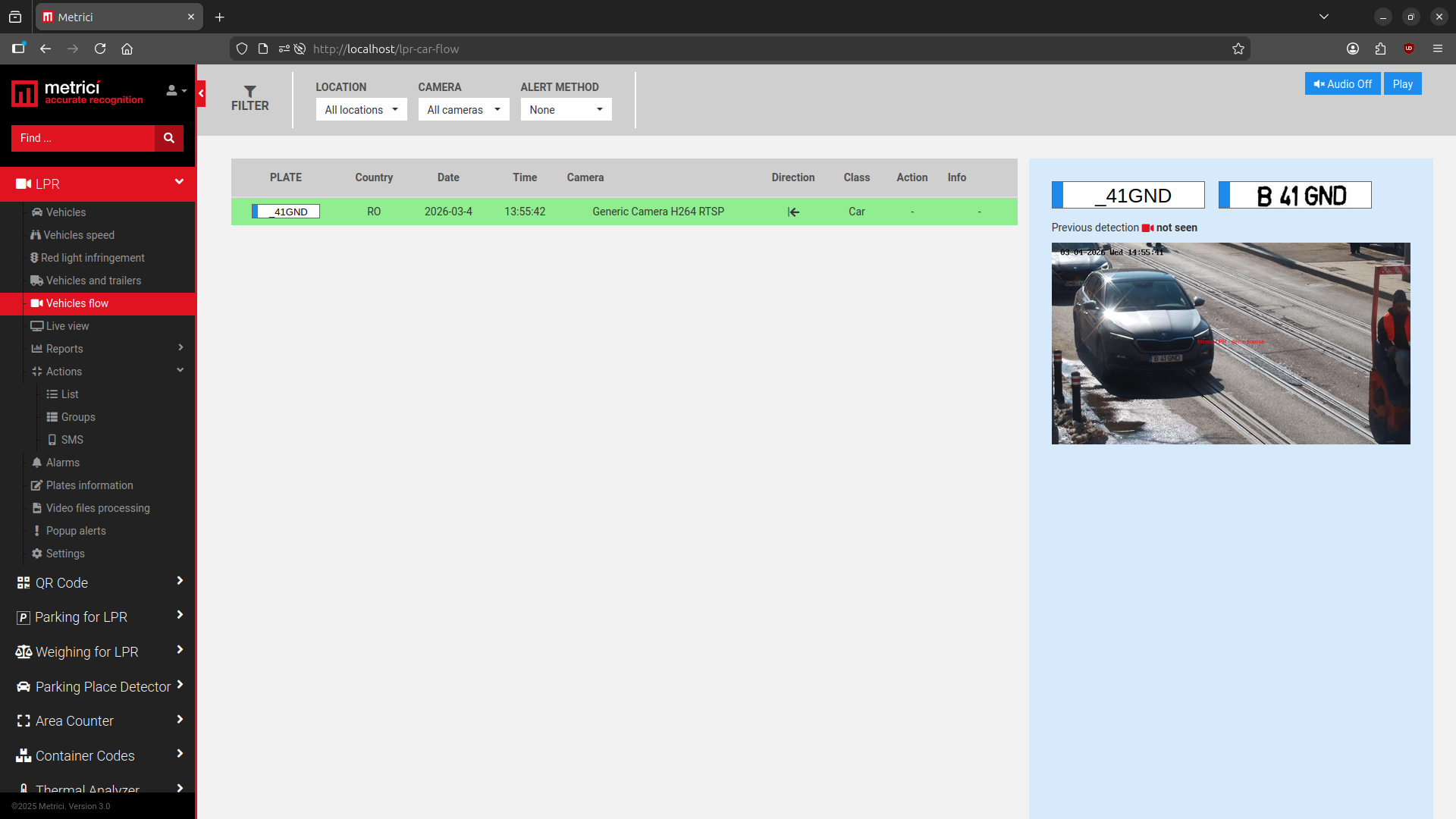Expand Weighing for LPR section
The width and height of the screenshot is (1456, 819).
coord(98,652)
